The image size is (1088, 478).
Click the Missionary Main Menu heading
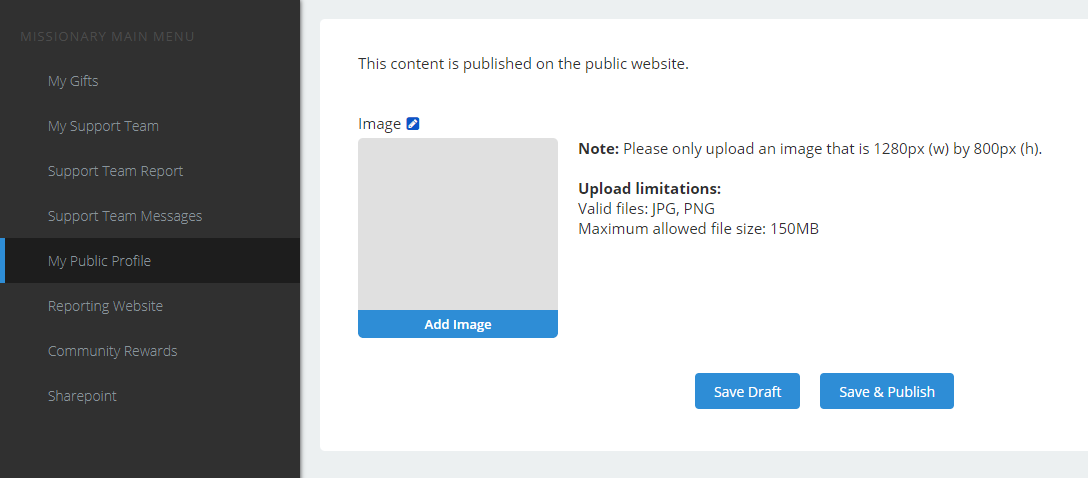(x=107, y=37)
